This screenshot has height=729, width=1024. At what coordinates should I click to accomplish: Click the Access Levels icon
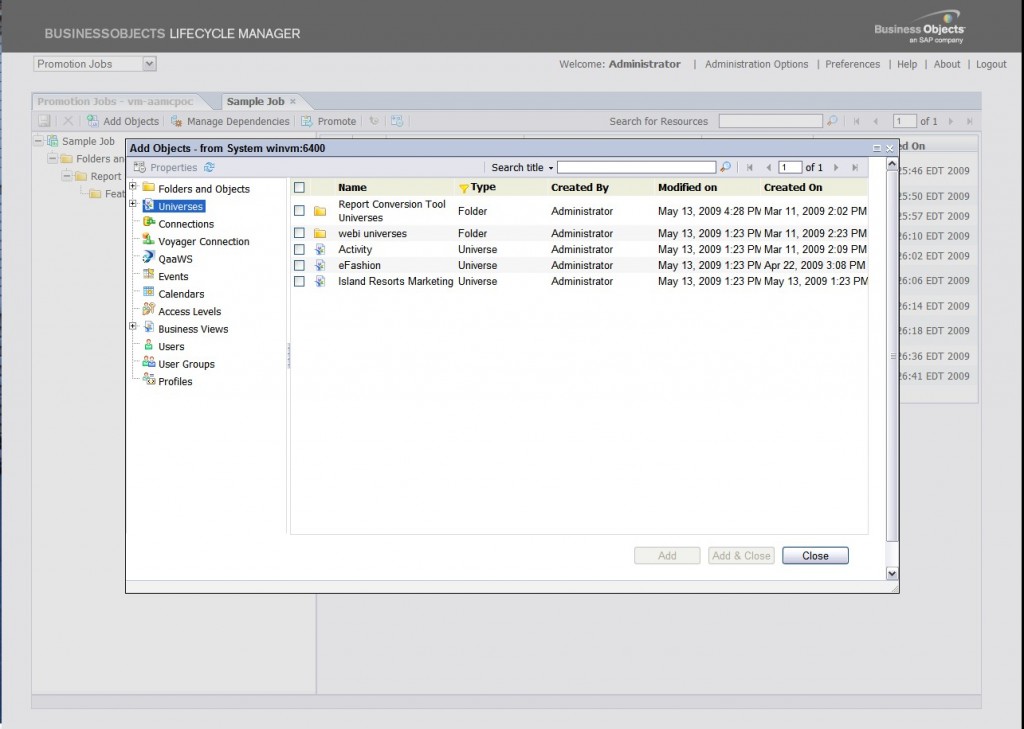(148, 310)
